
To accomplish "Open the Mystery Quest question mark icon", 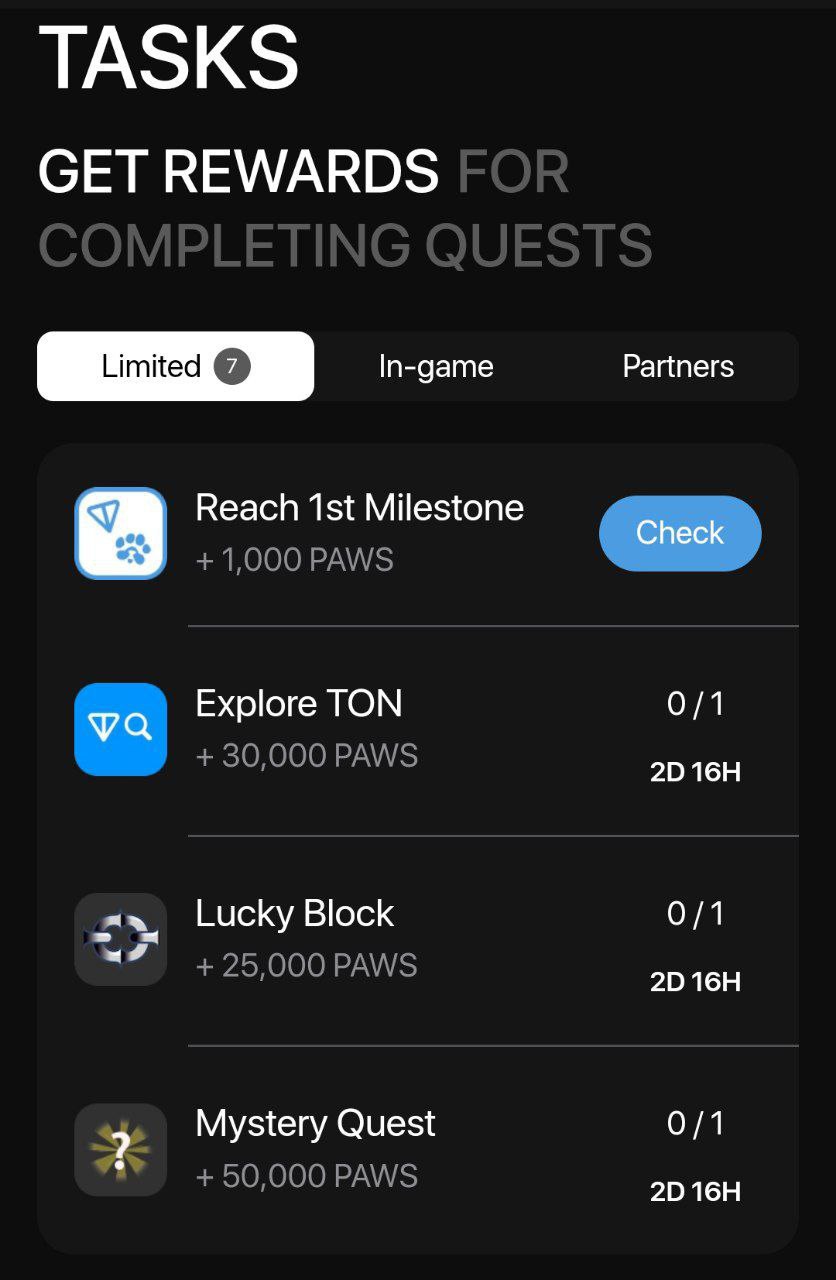I will point(121,1149).
